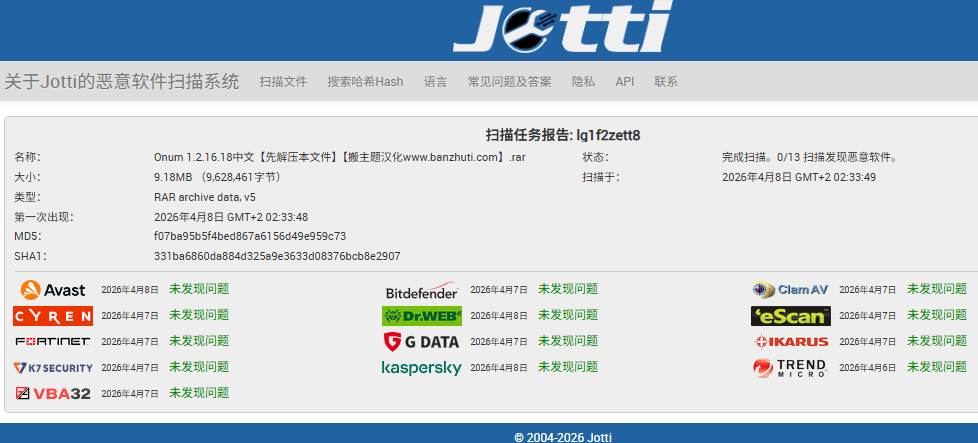The width and height of the screenshot is (978, 443).
Task: Open the 隐私 menu item
Action: click(583, 82)
